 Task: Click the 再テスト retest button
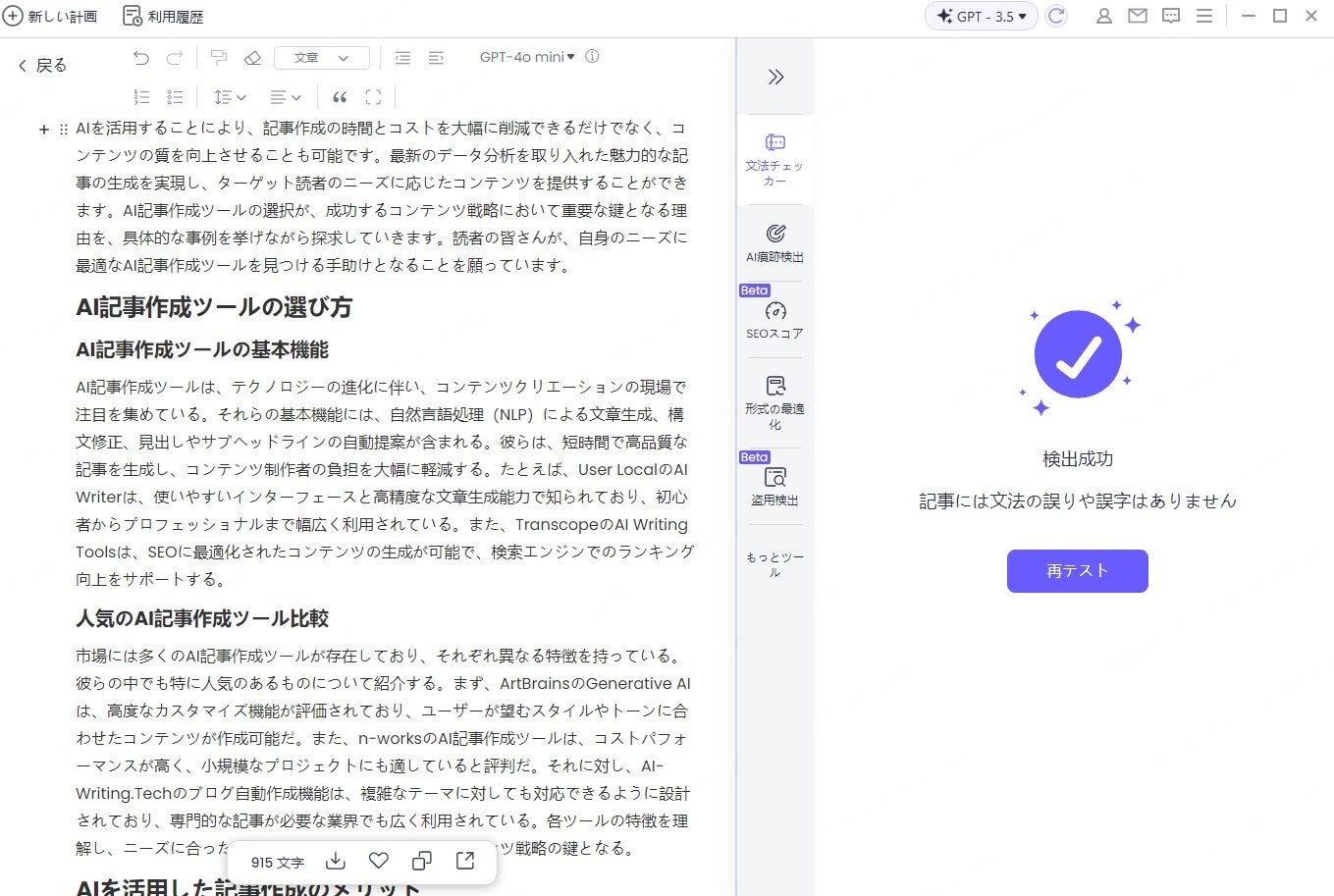tap(1077, 571)
